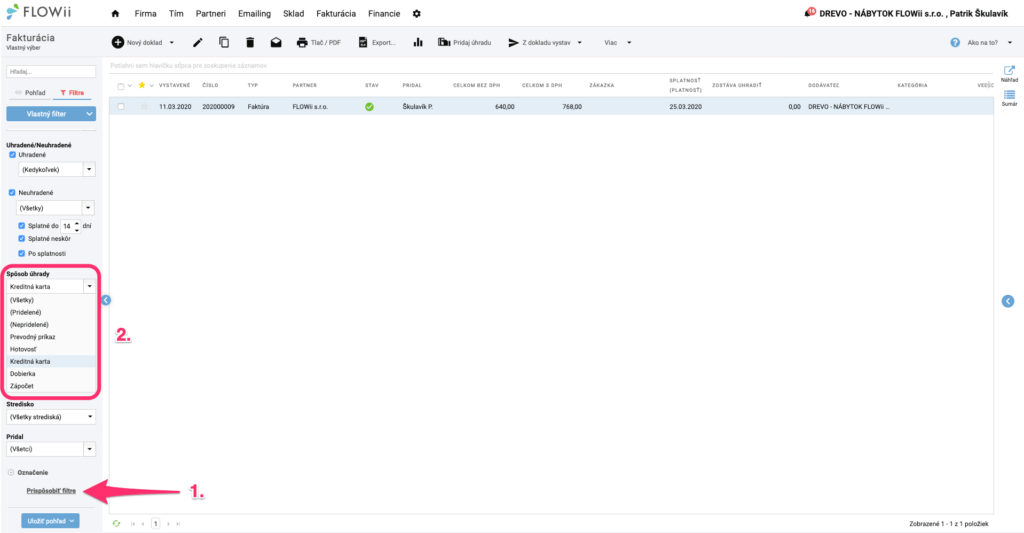Click the days stepper up arrow
This screenshot has height=533, width=1024.
[x=77, y=223]
